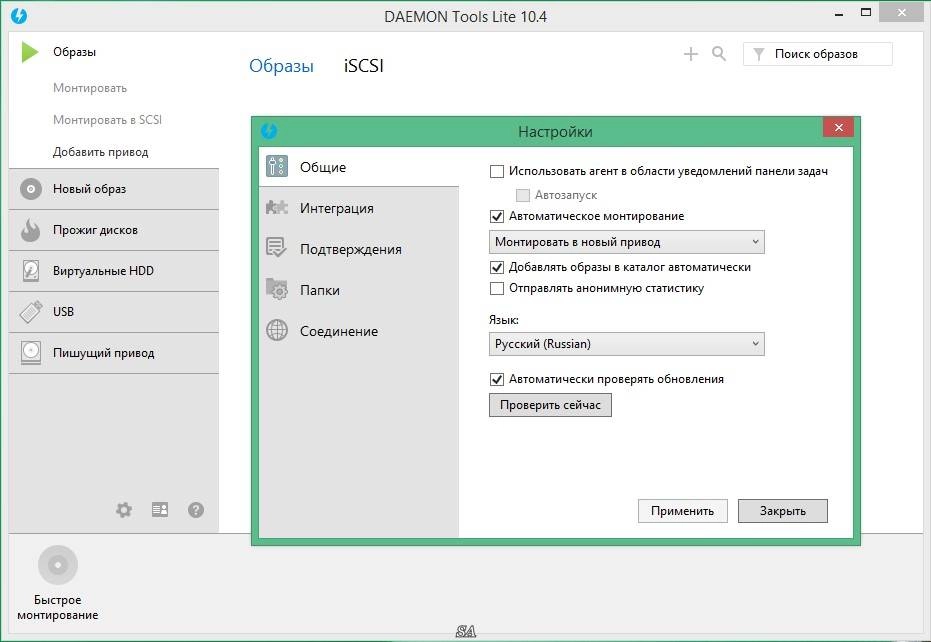Select the Папки settings section
Viewport: 931px width, 642px height.
point(359,290)
